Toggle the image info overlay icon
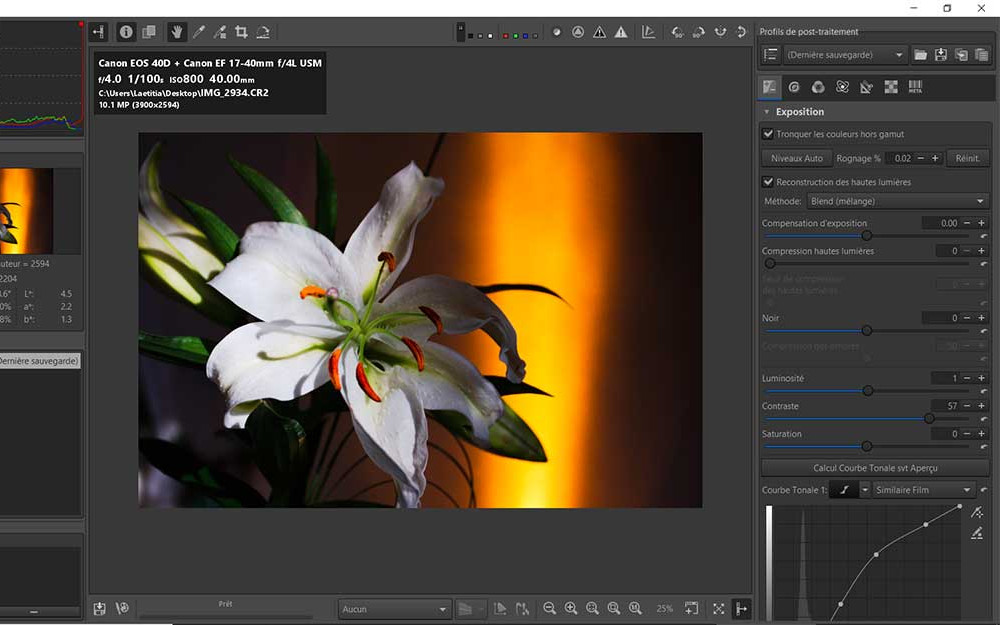1000x625 pixels. pos(126,32)
